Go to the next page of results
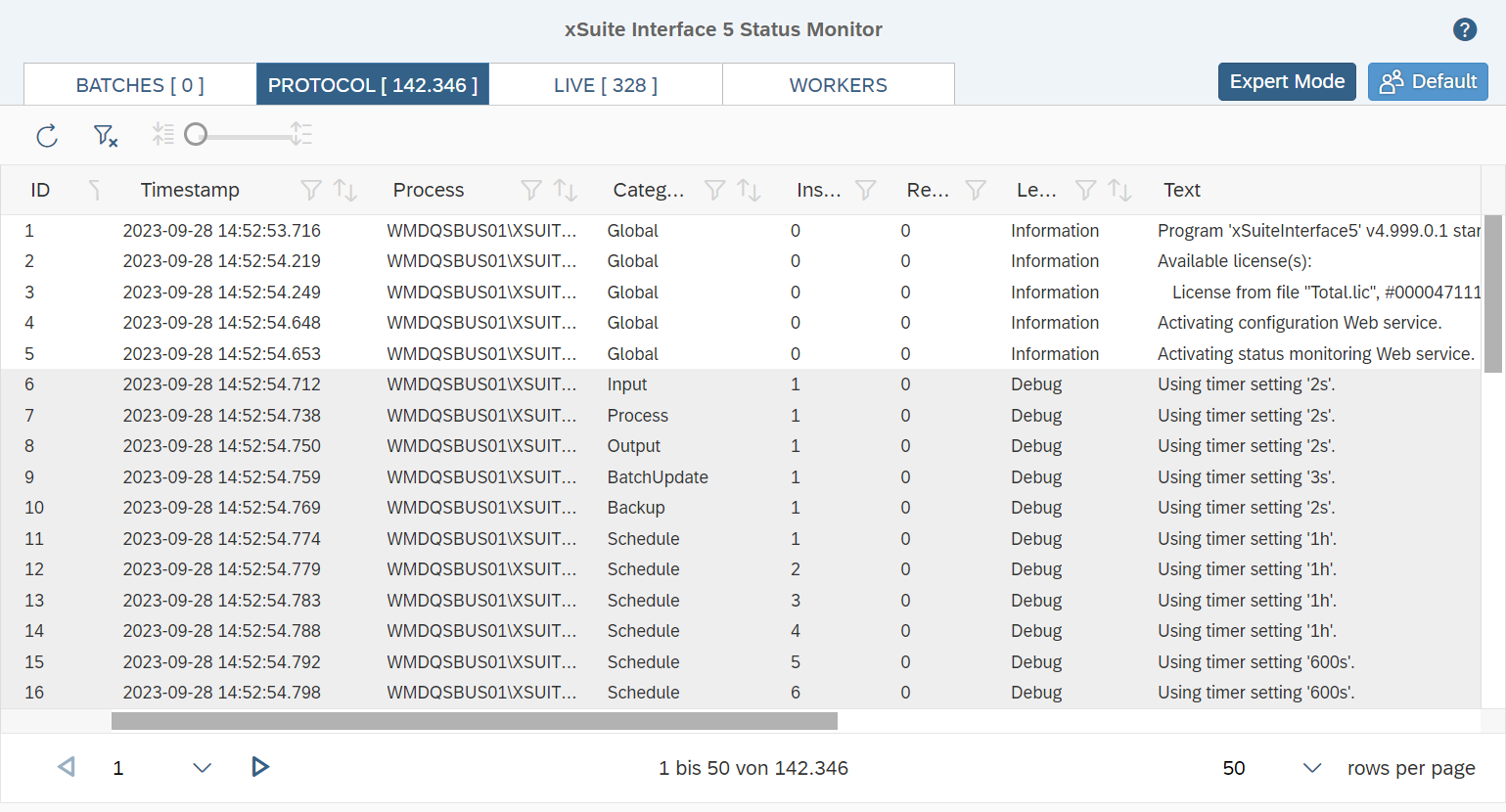The image size is (1506, 812). click(x=260, y=768)
